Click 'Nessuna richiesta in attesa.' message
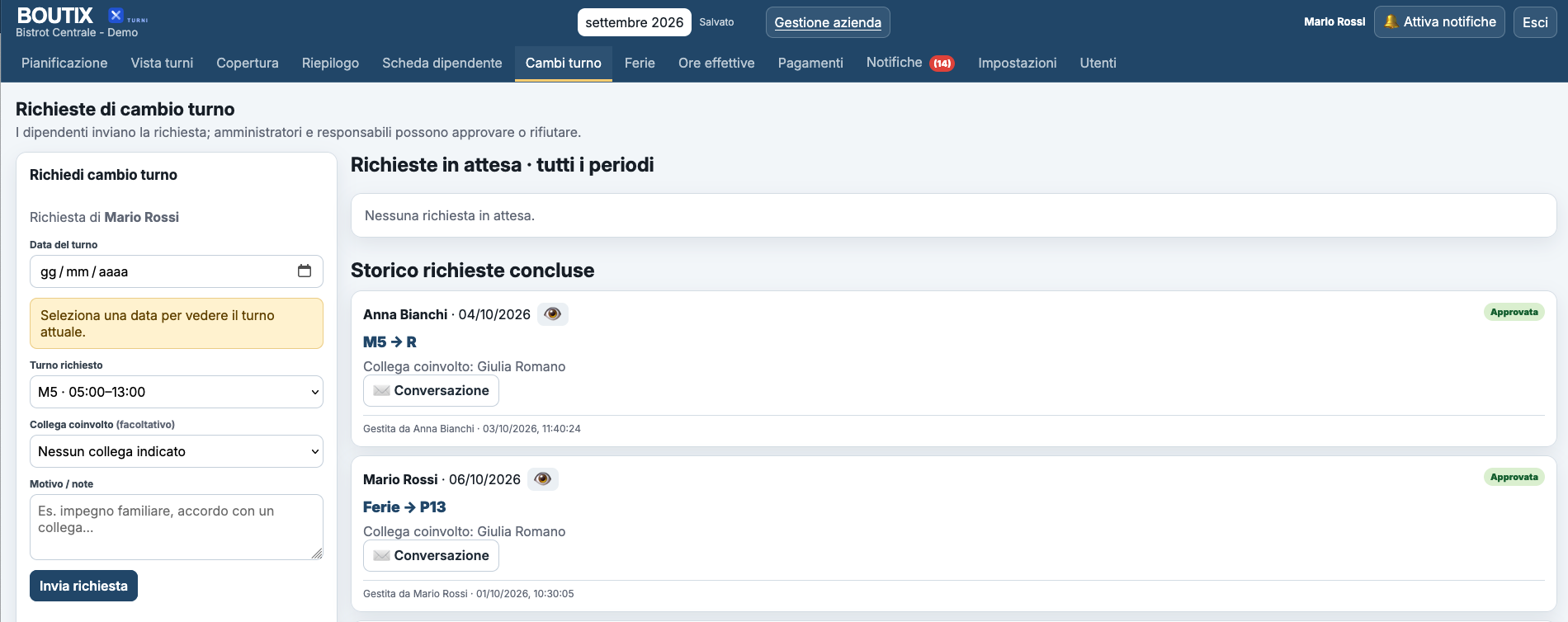Image resolution: width=1568 pixels, height=622 pixels. [450, 215]
